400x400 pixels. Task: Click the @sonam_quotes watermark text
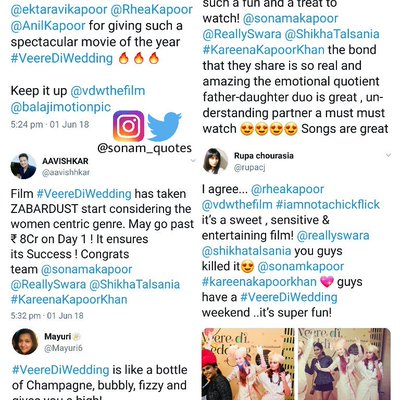tap(144, 148)
